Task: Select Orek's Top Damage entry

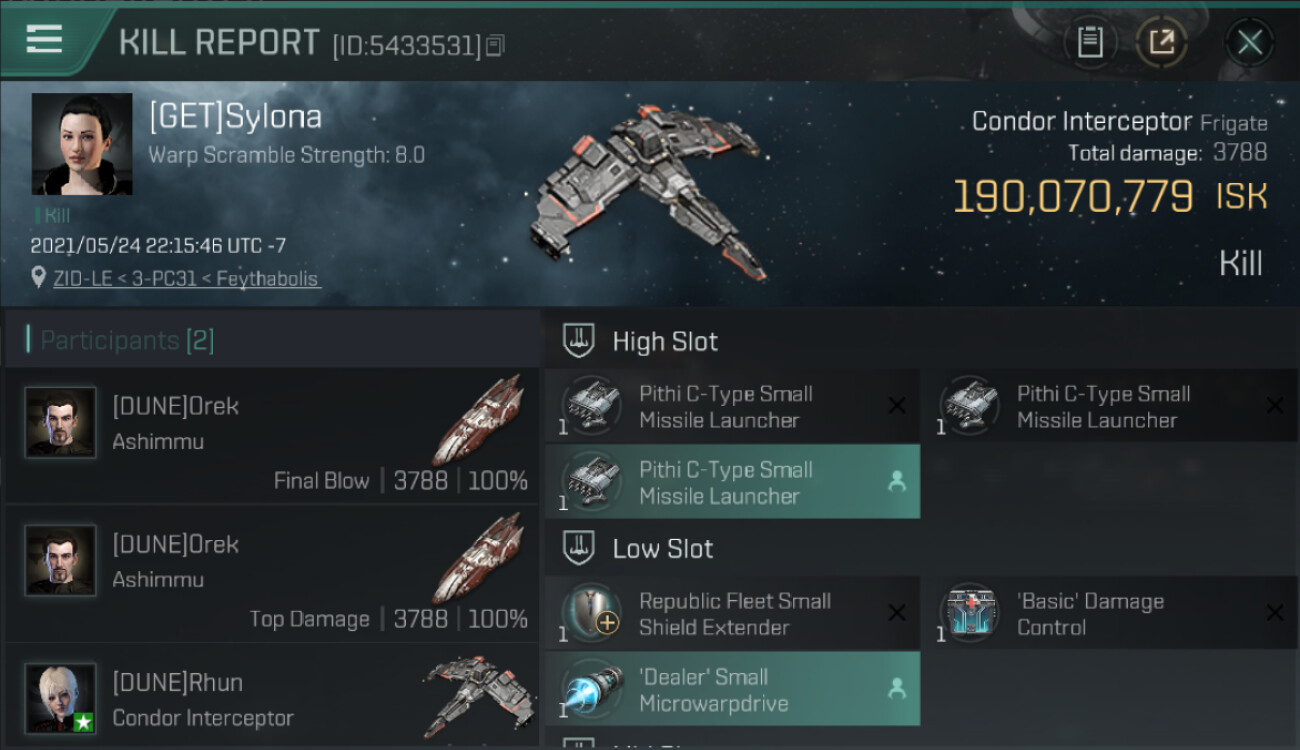Action: (x=273, y=574)
